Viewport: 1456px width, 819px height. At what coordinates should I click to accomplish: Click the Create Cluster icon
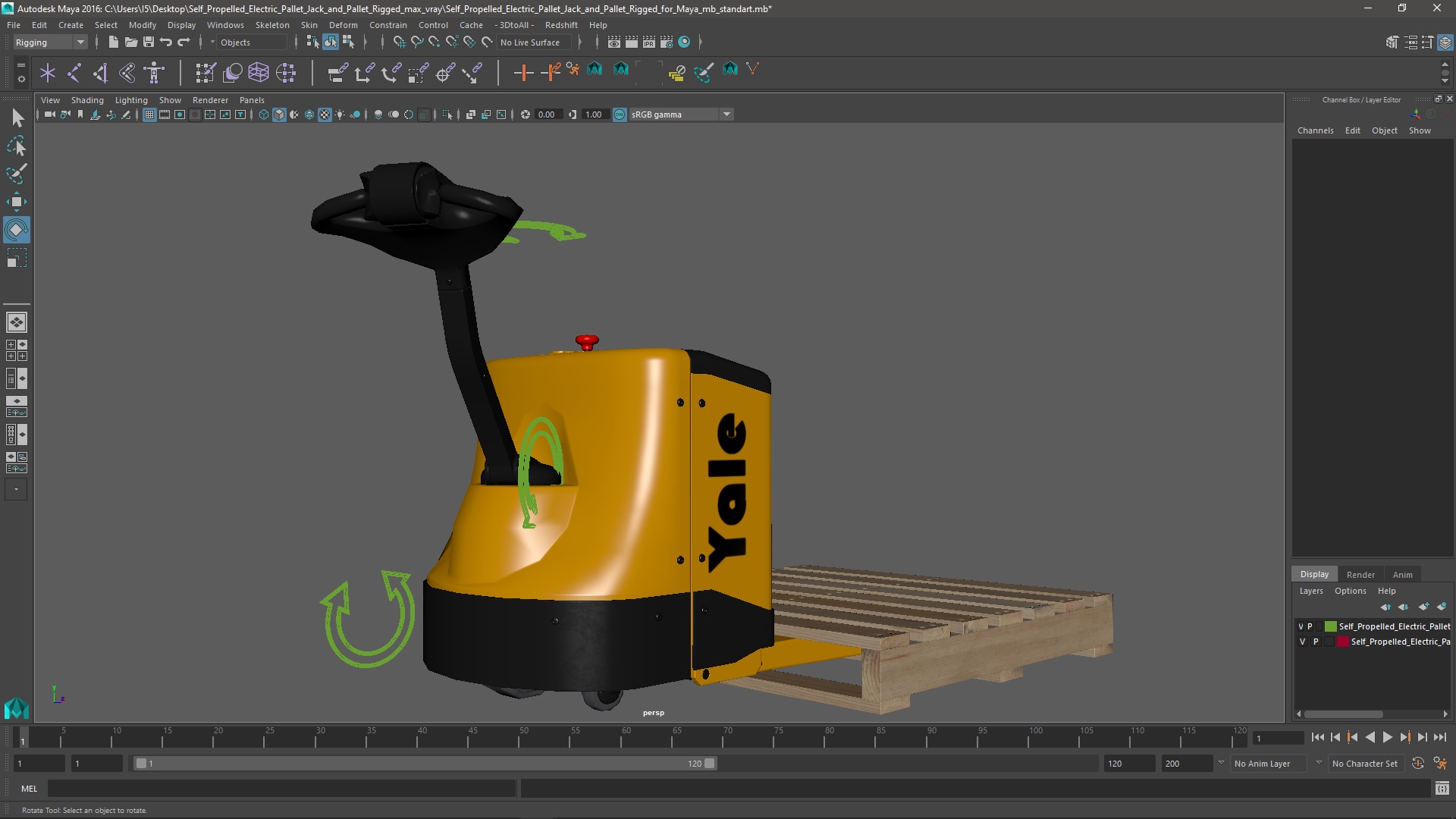pyautogui.click(x=286, y=73)
